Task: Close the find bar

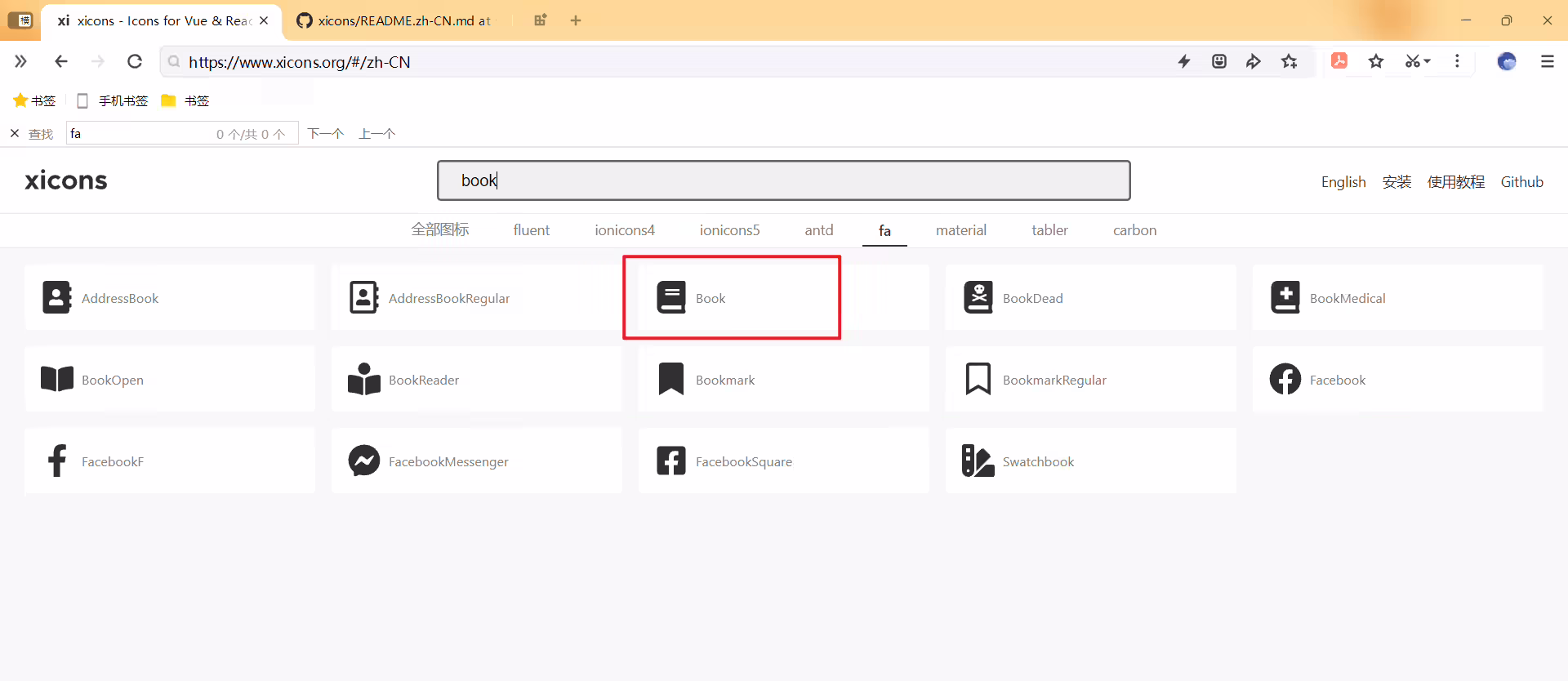Action: (15, 133)
